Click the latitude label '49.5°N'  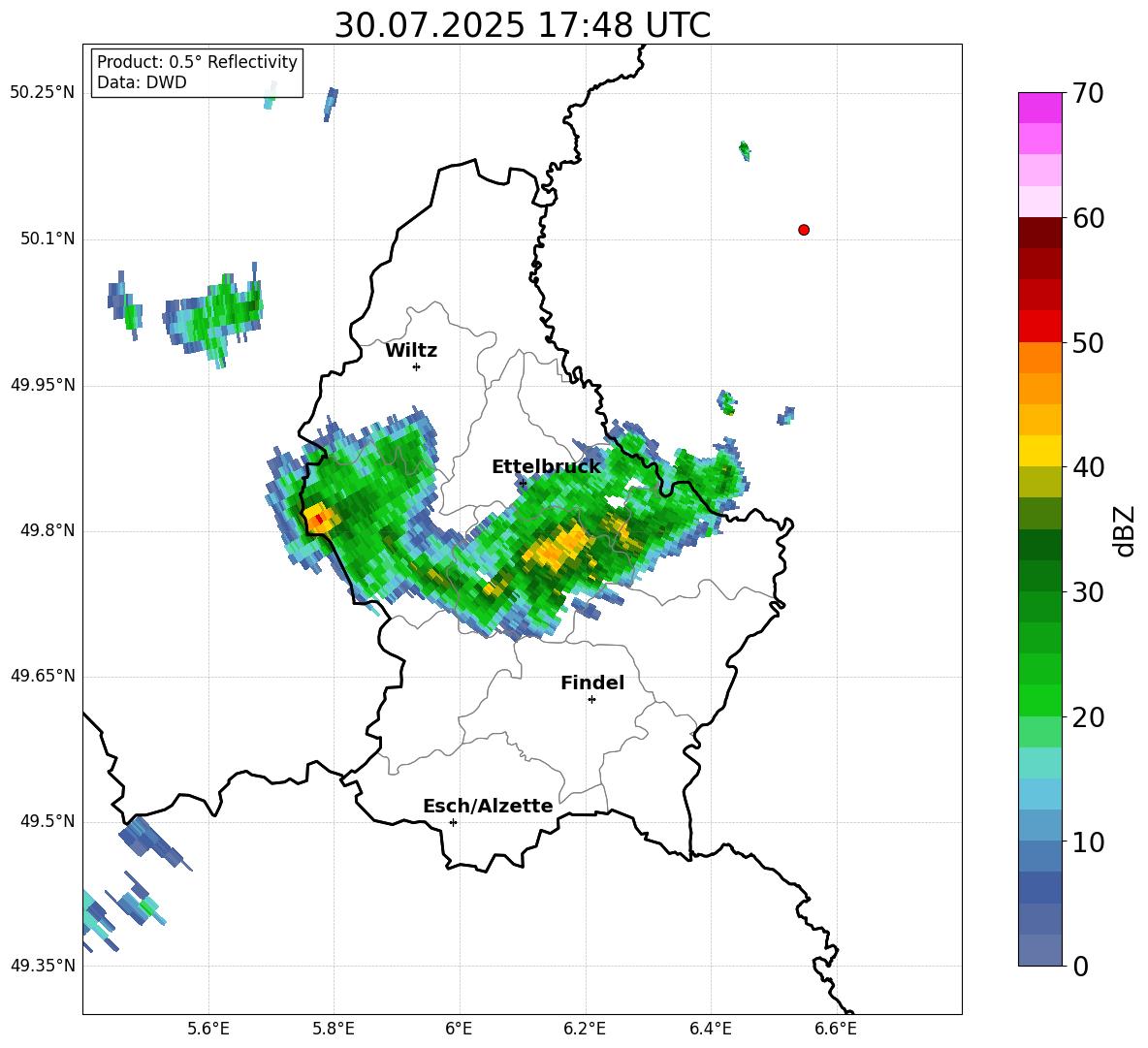tap(48, 821)
